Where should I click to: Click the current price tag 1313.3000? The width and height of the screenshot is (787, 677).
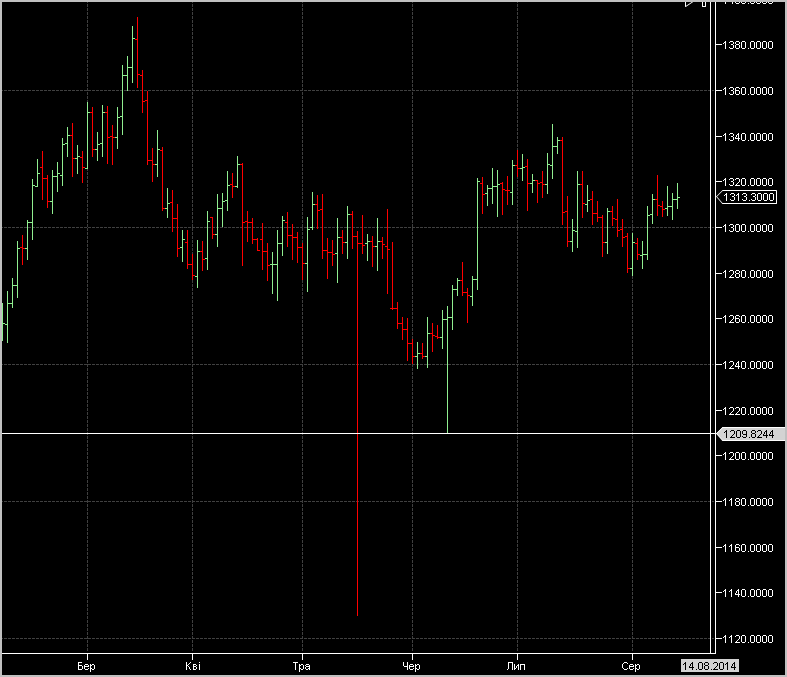746,197
